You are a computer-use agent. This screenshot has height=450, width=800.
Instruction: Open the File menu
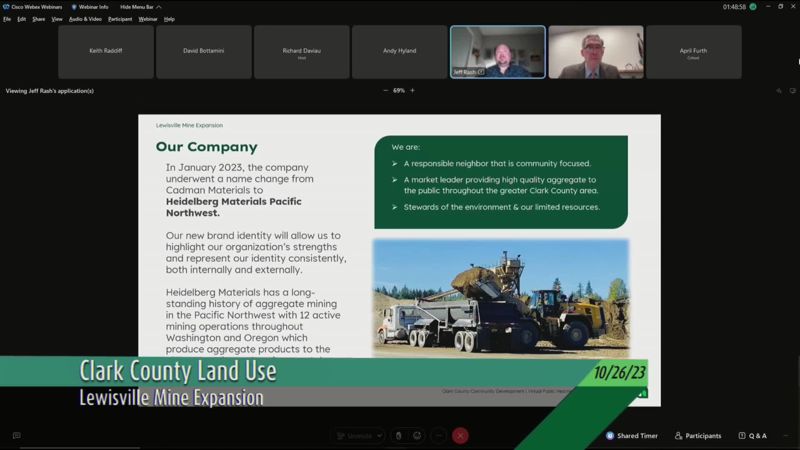point(7,19)
